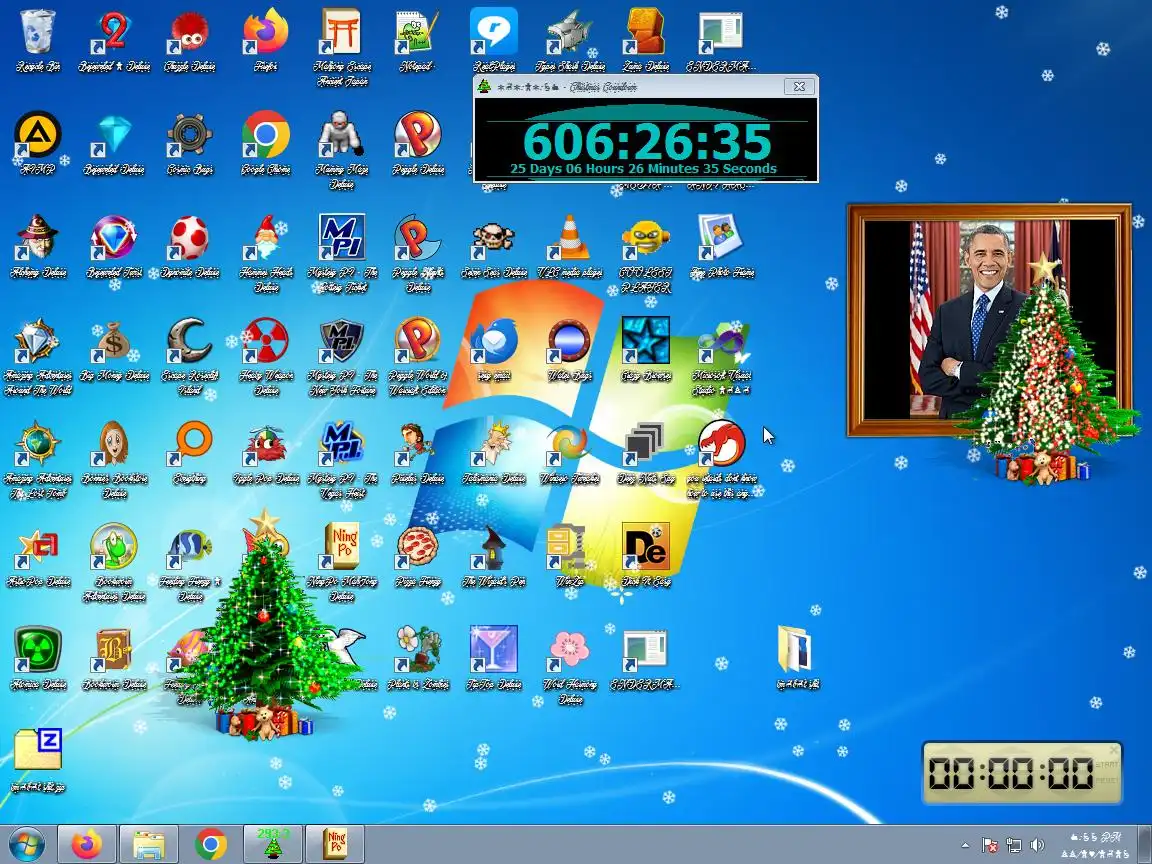Click the START button on stopwatch gadget
Image resolution: width=1152 pixels, height=864 pixels.
[1106, 766]
